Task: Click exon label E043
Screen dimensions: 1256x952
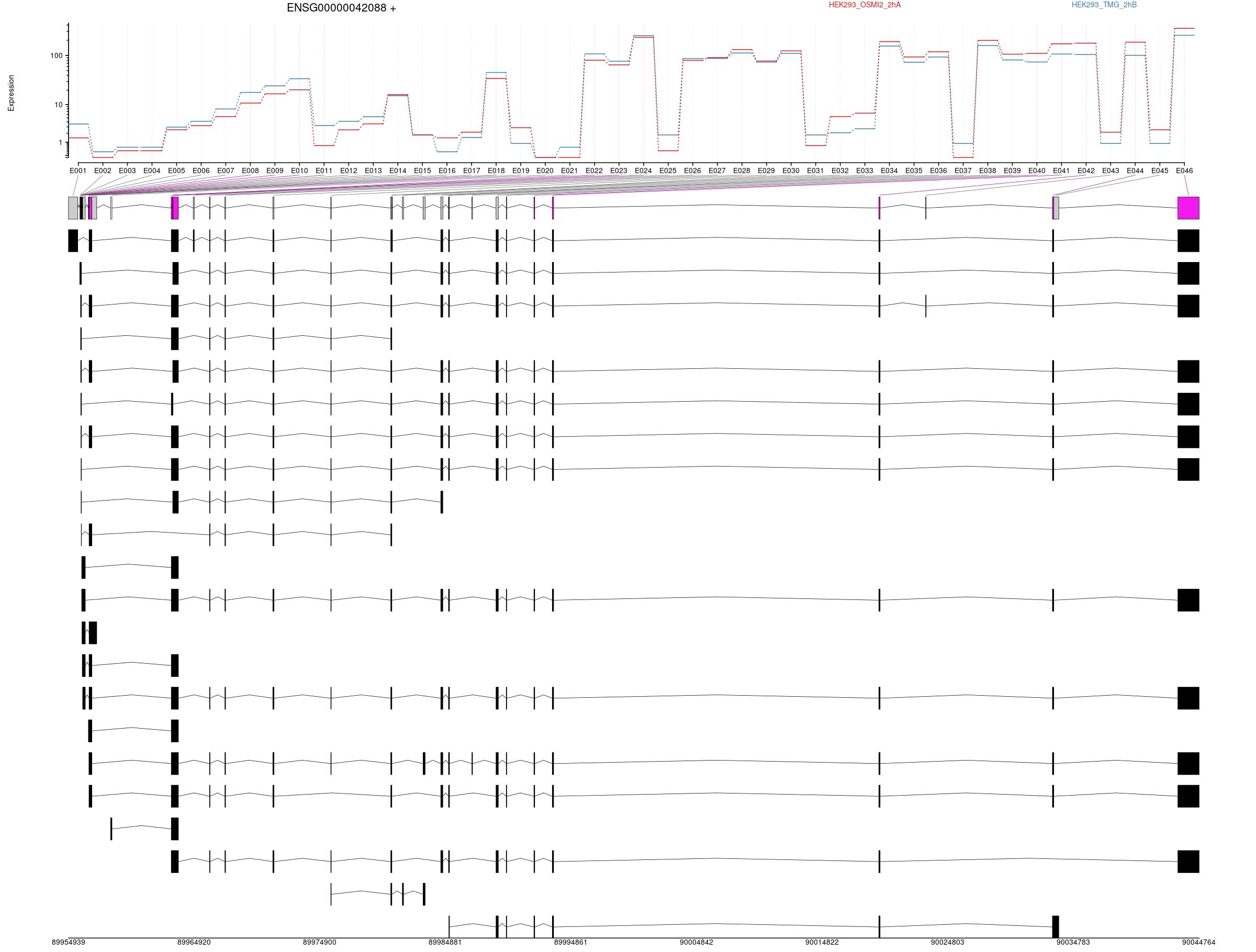Action: coord(1111,171)
